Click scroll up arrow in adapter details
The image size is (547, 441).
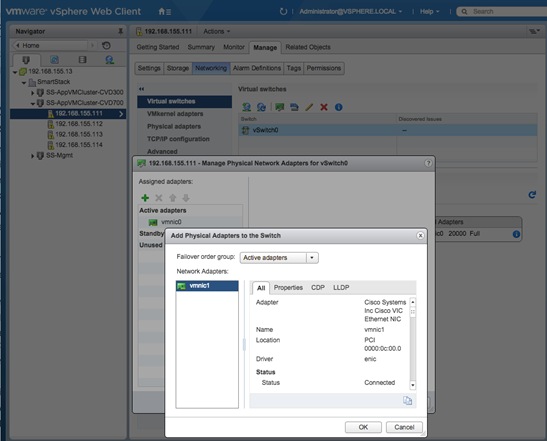[x=413, y=302]
